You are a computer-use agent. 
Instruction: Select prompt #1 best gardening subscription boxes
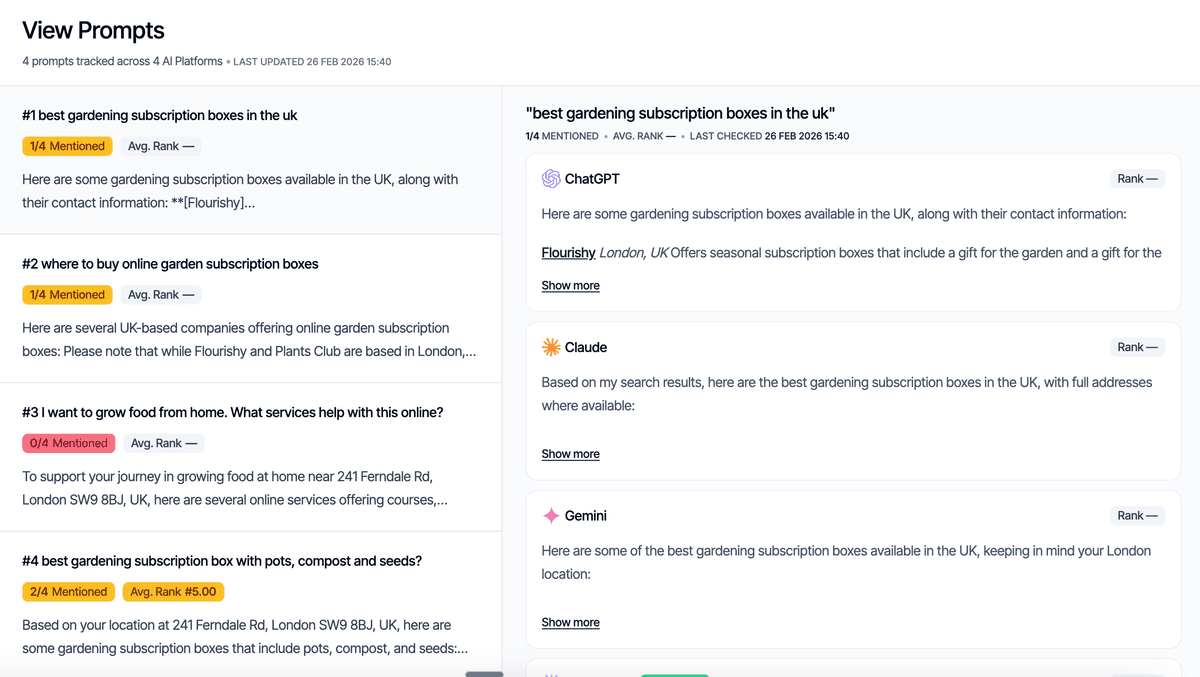coord(160,116)
